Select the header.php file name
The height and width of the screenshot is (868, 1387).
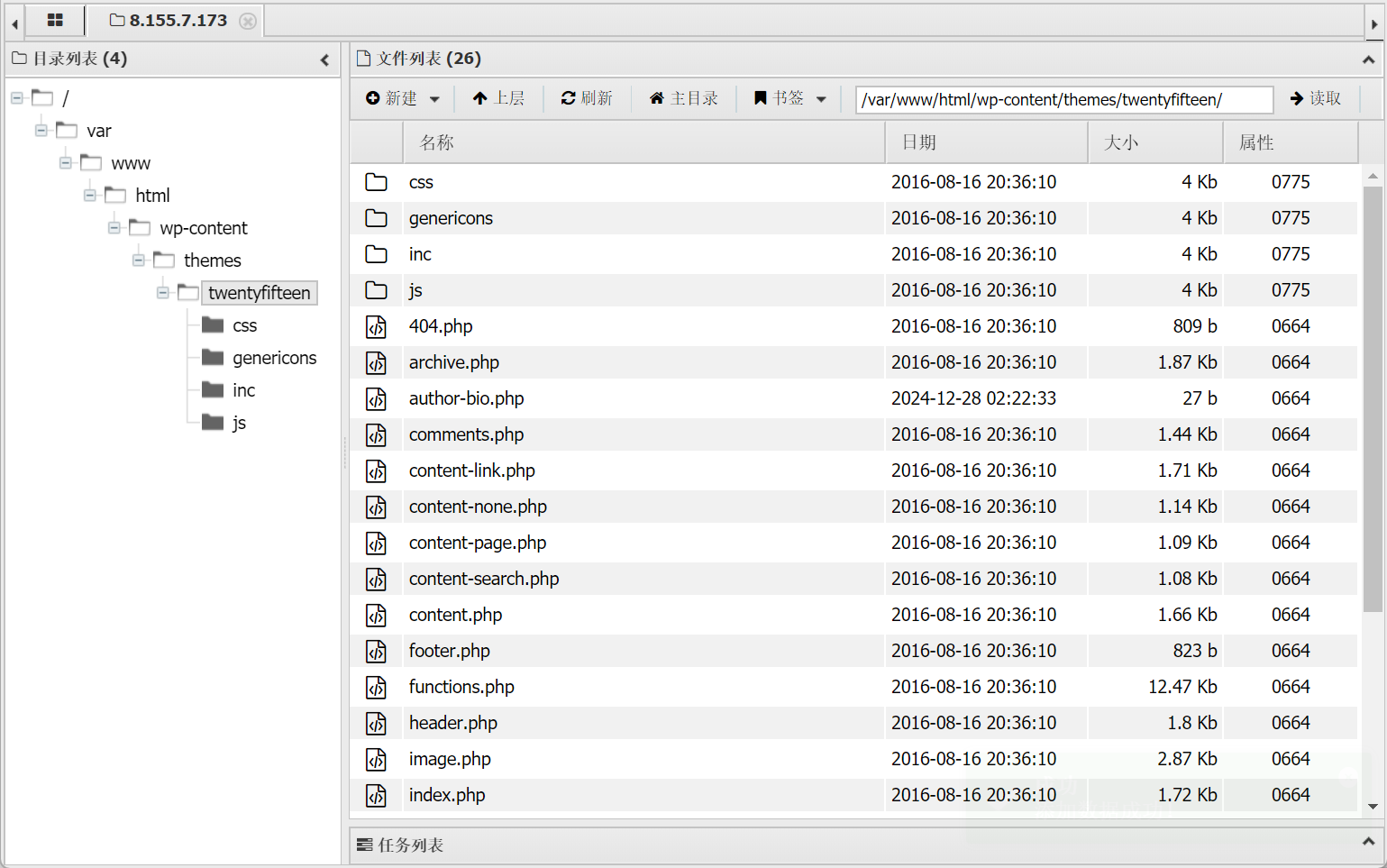coord(452,723)
